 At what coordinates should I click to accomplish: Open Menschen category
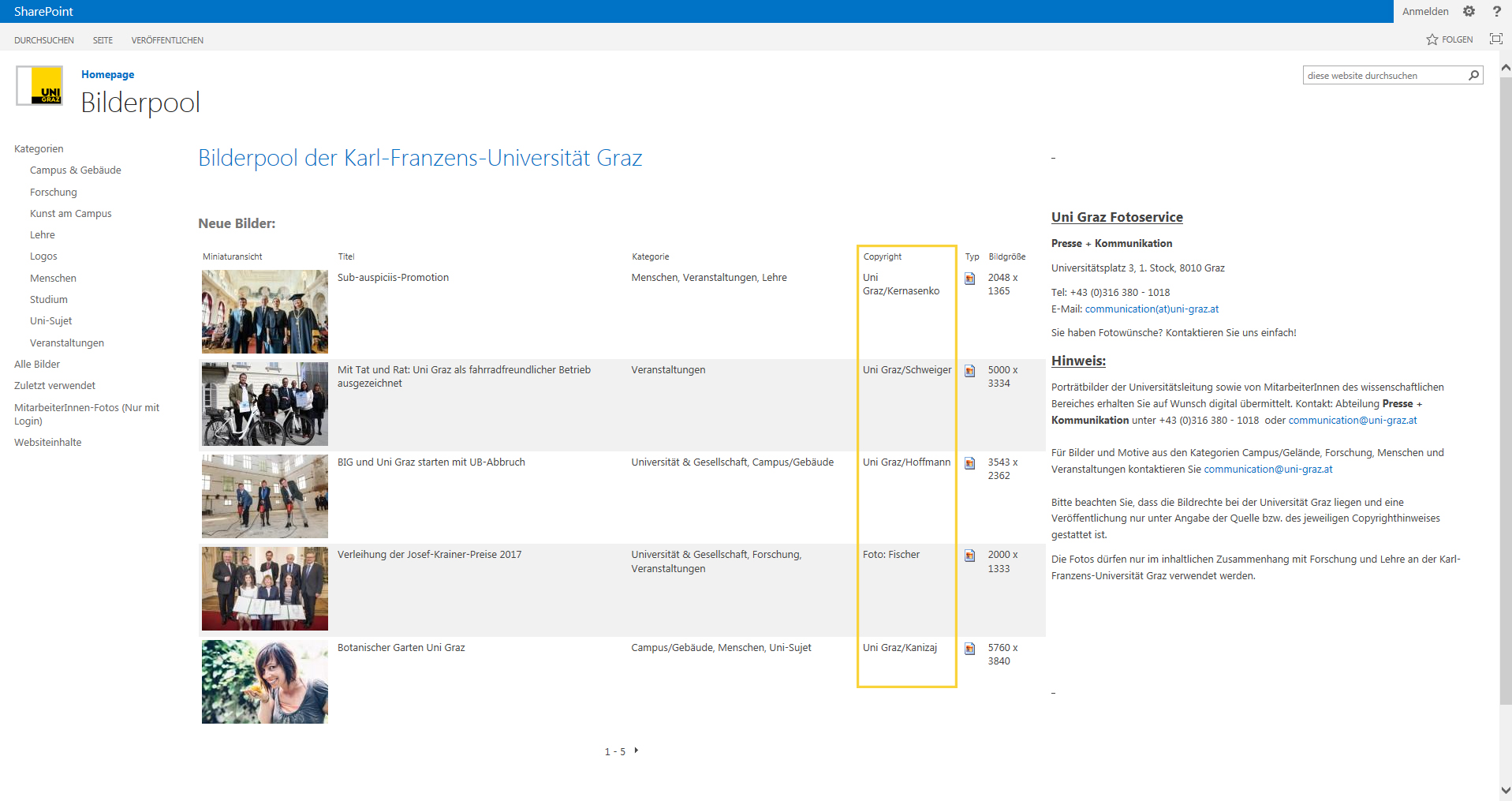pyautogui.click(x=53, y=279)
